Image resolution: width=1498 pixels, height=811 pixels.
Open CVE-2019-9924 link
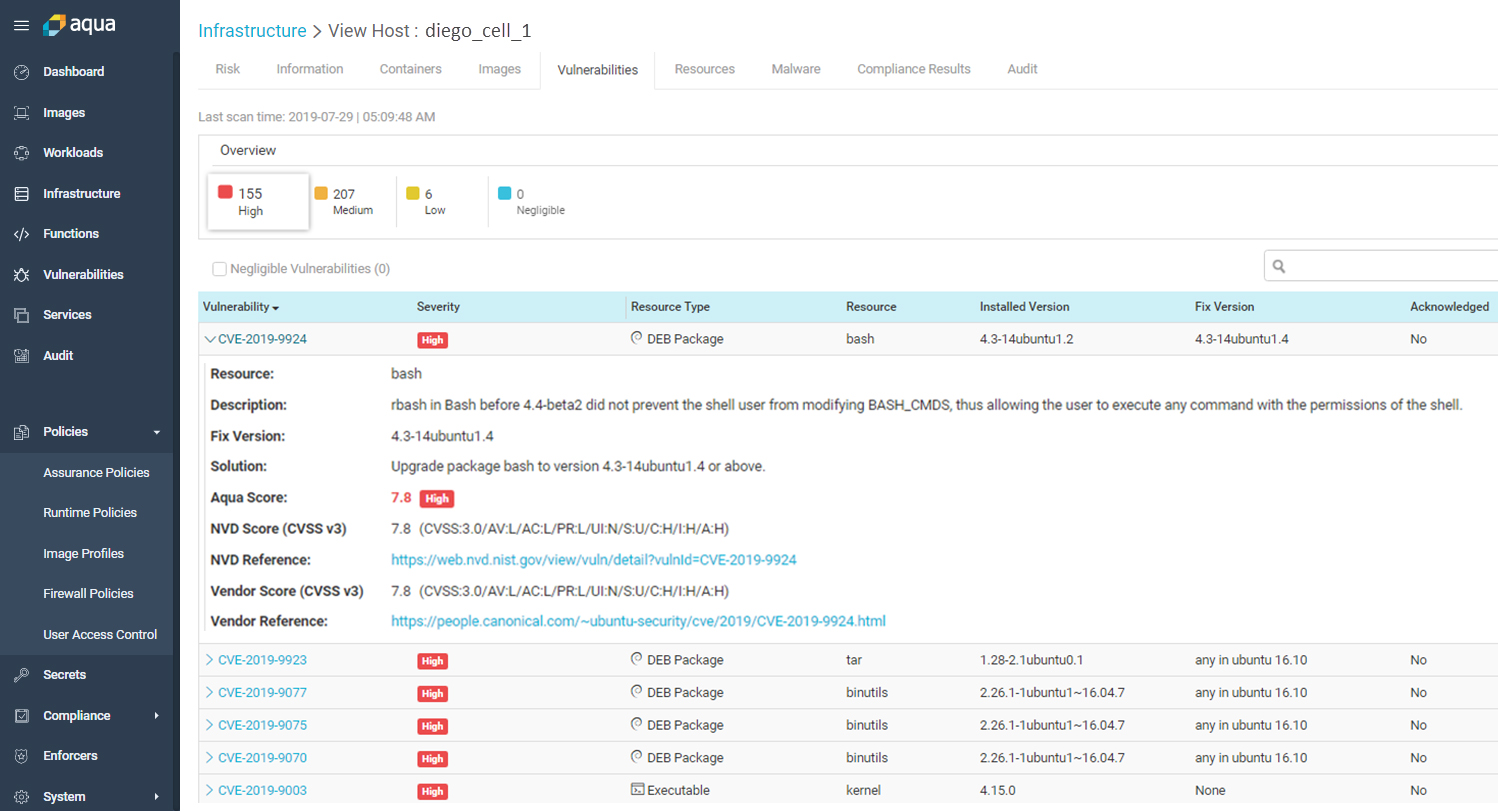[262, 339]
